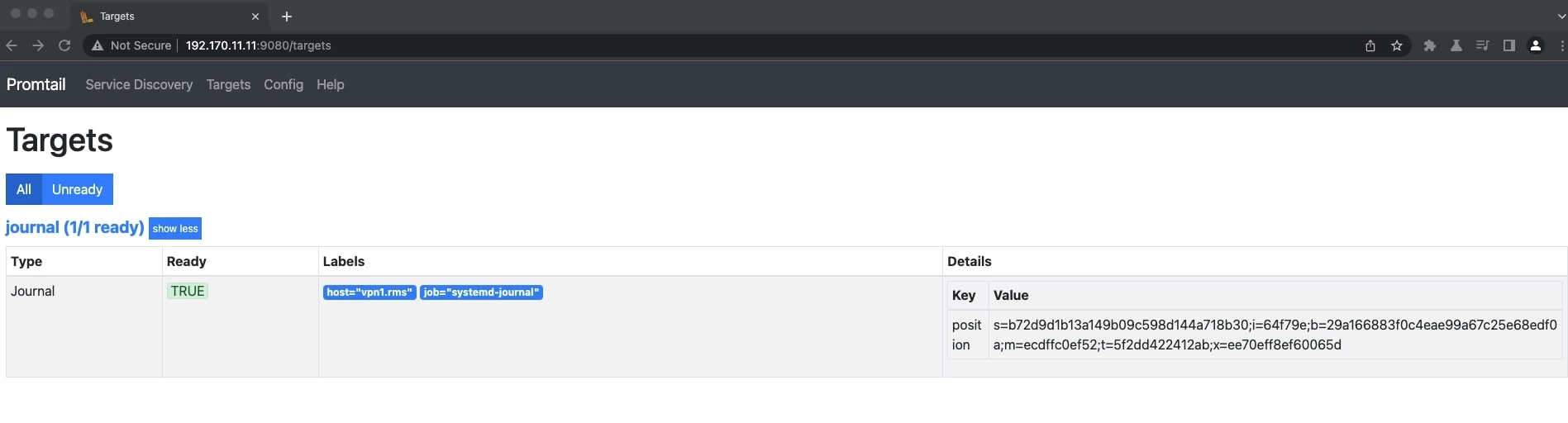Share this page via share icon
The height and width of the screenshot is (423, 1568).
[x=1370, y=45]
